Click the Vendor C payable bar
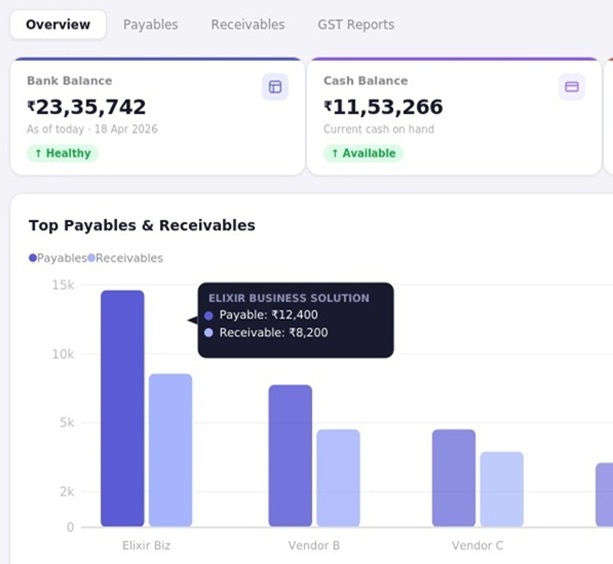Screen dimensions: 613x564 (x=454, y=478)
